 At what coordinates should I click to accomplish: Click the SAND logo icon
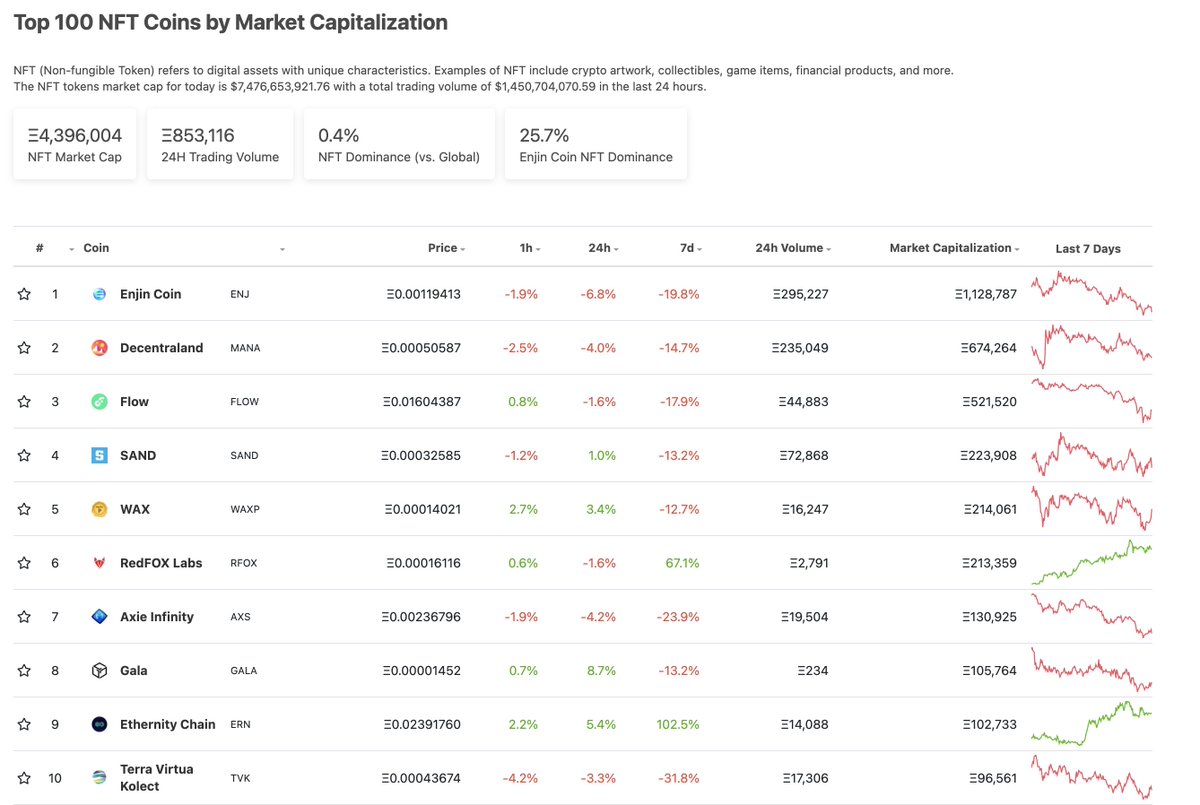click(99, 455)
